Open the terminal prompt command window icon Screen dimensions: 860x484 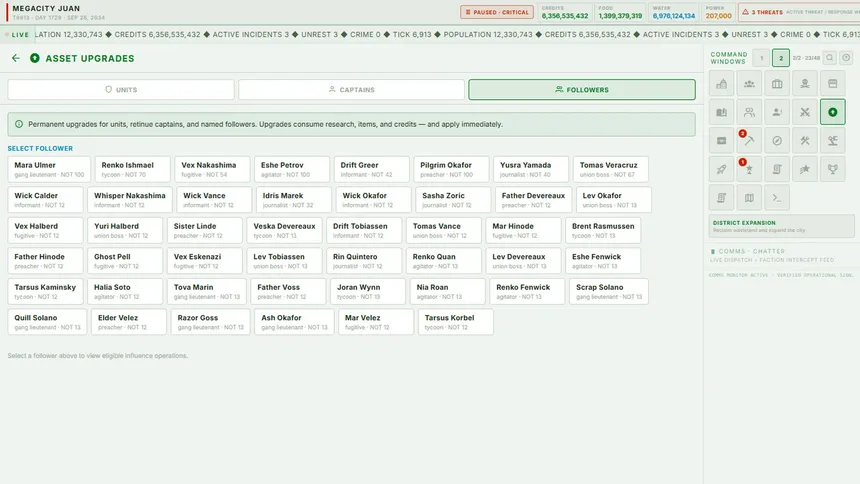click(x=777, y=198)
